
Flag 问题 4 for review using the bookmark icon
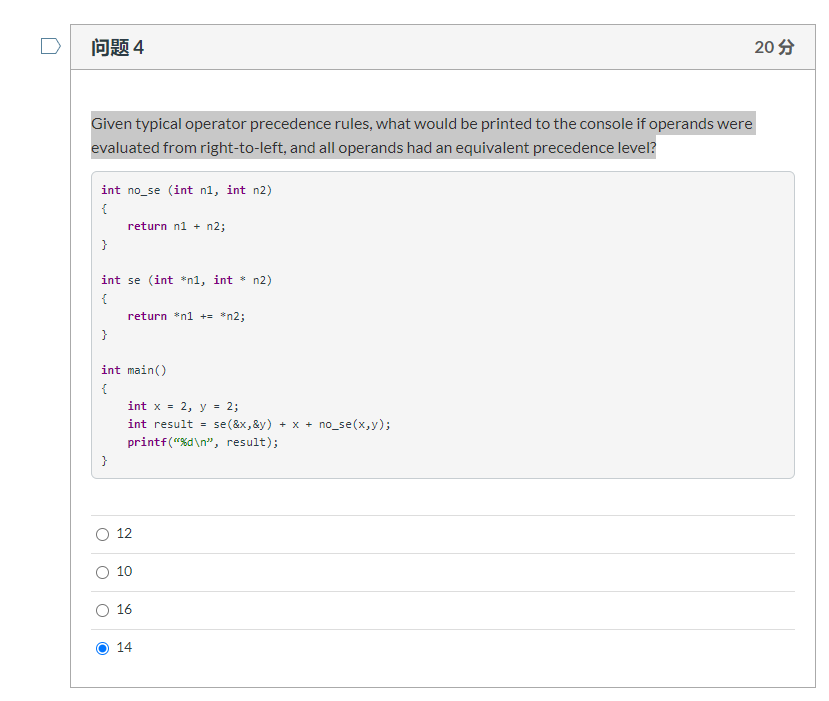click(49, 44)
